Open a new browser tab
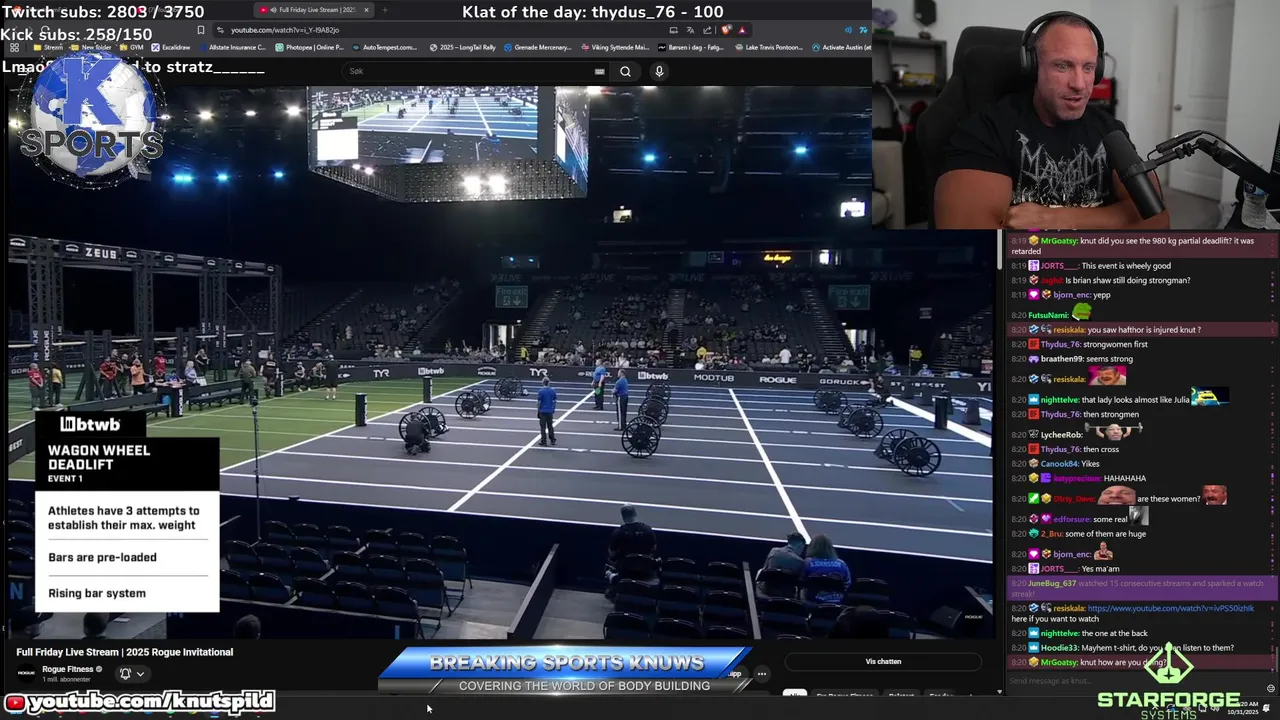Viewport: 1280px width, 720px height. coord(385,10)
